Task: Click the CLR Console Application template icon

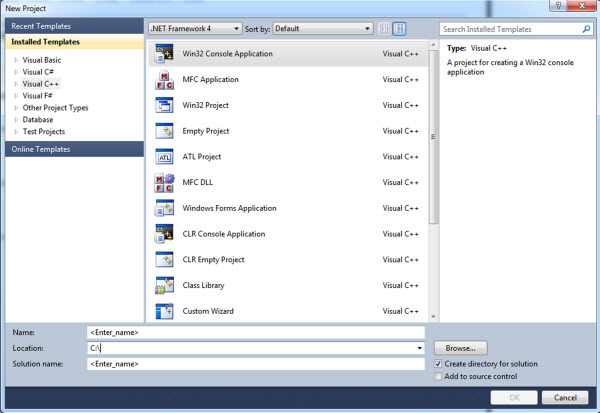Action: click(164, 234)
